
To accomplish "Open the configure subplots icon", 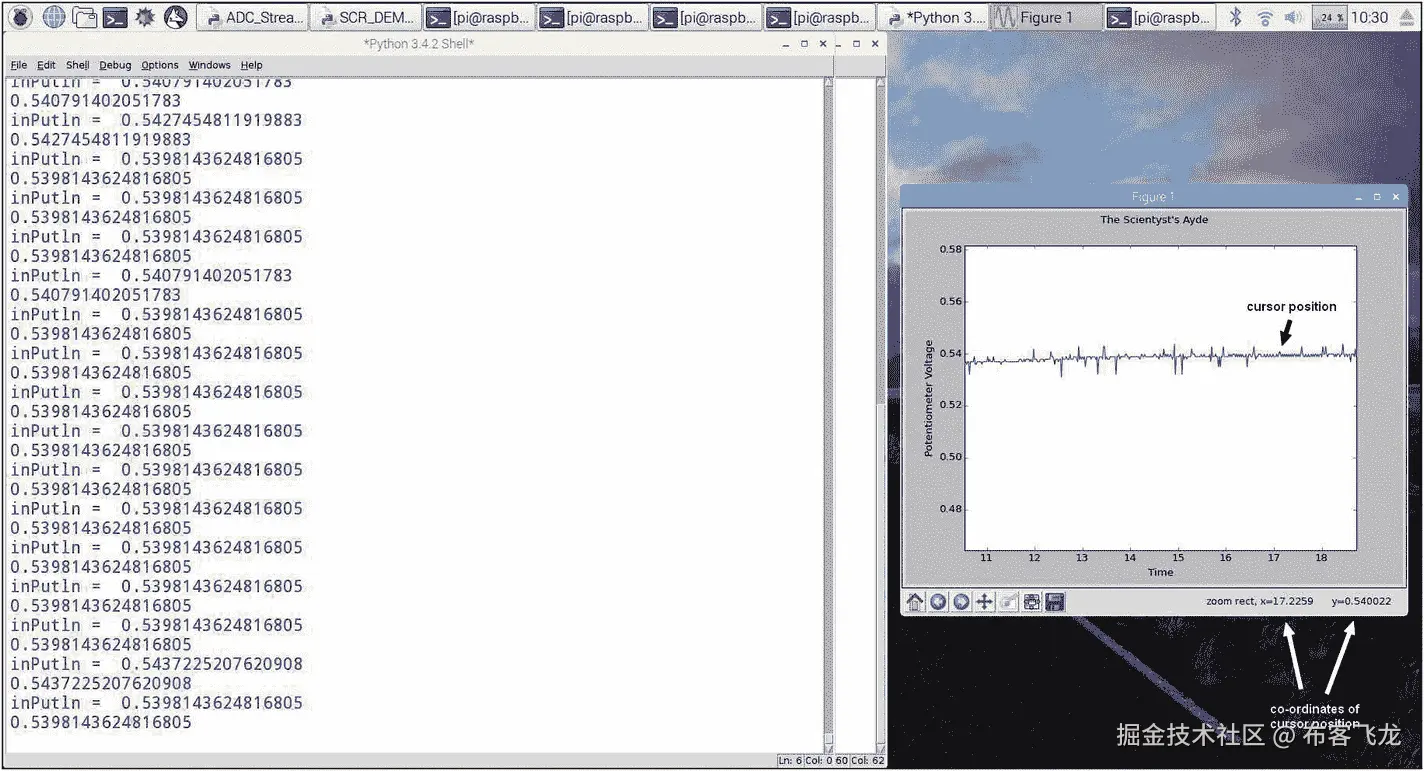I will [1030, 601].
